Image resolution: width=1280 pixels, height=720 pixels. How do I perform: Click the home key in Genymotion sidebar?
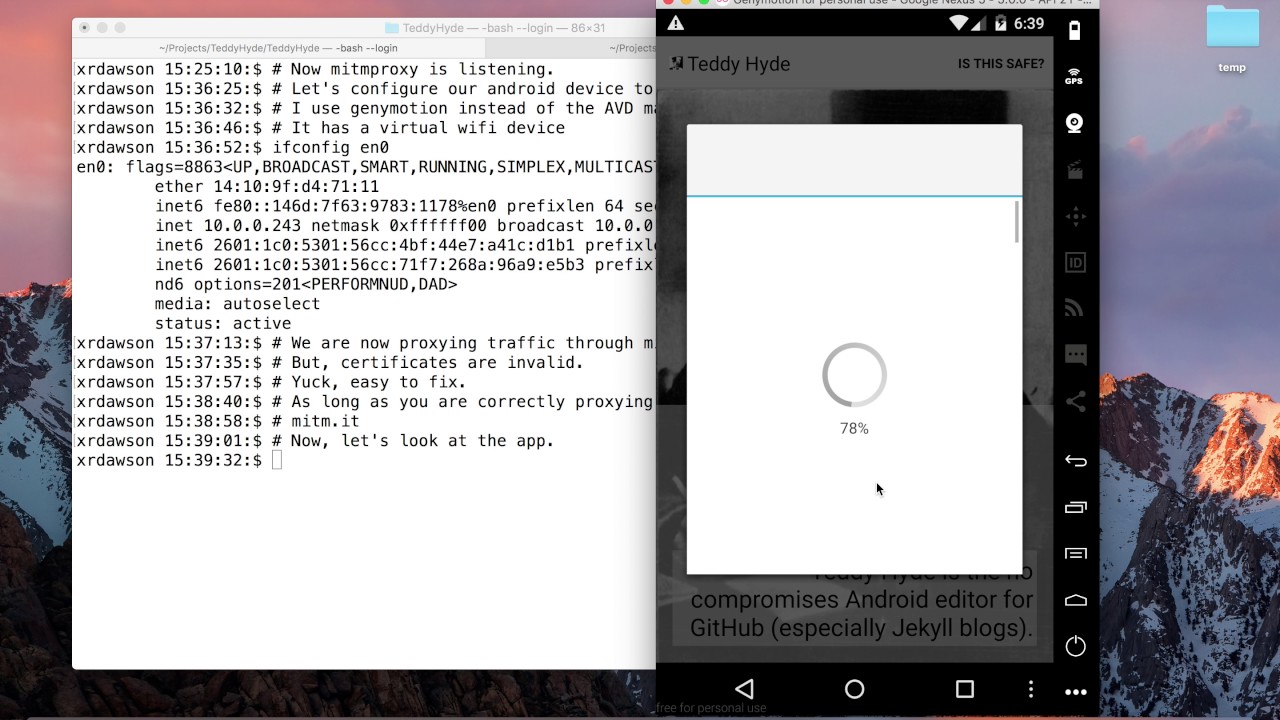click(x=1075, y=600)
